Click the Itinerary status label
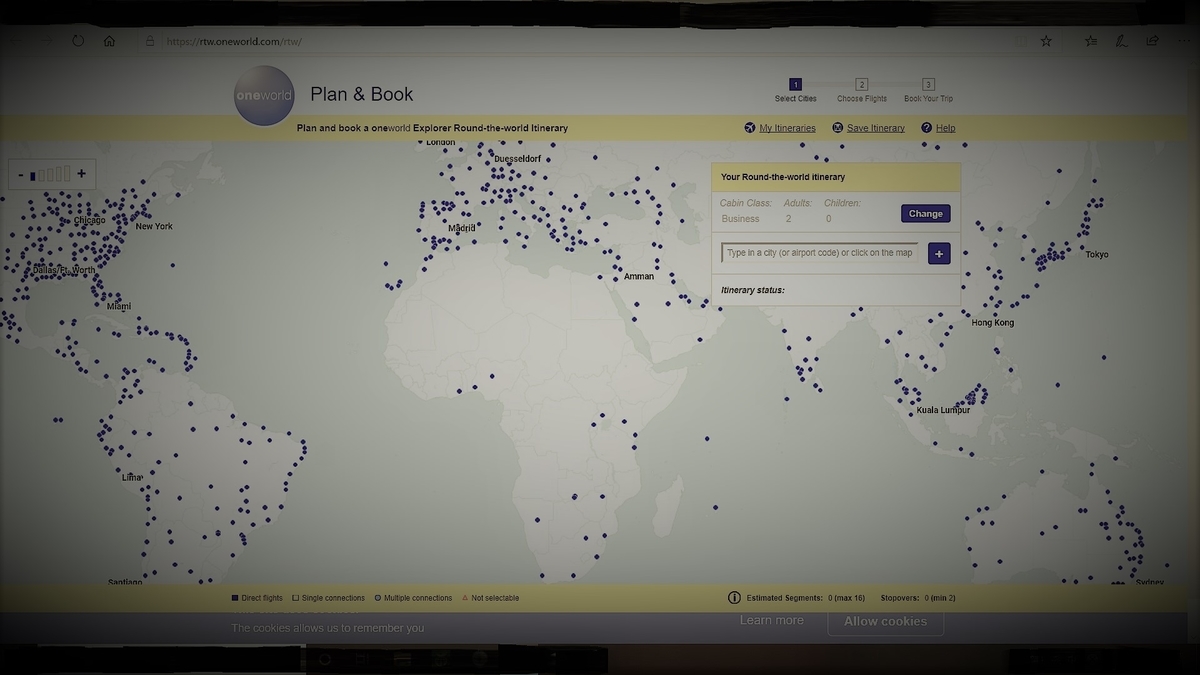The image size is (1200, 675). click(753, 291)
